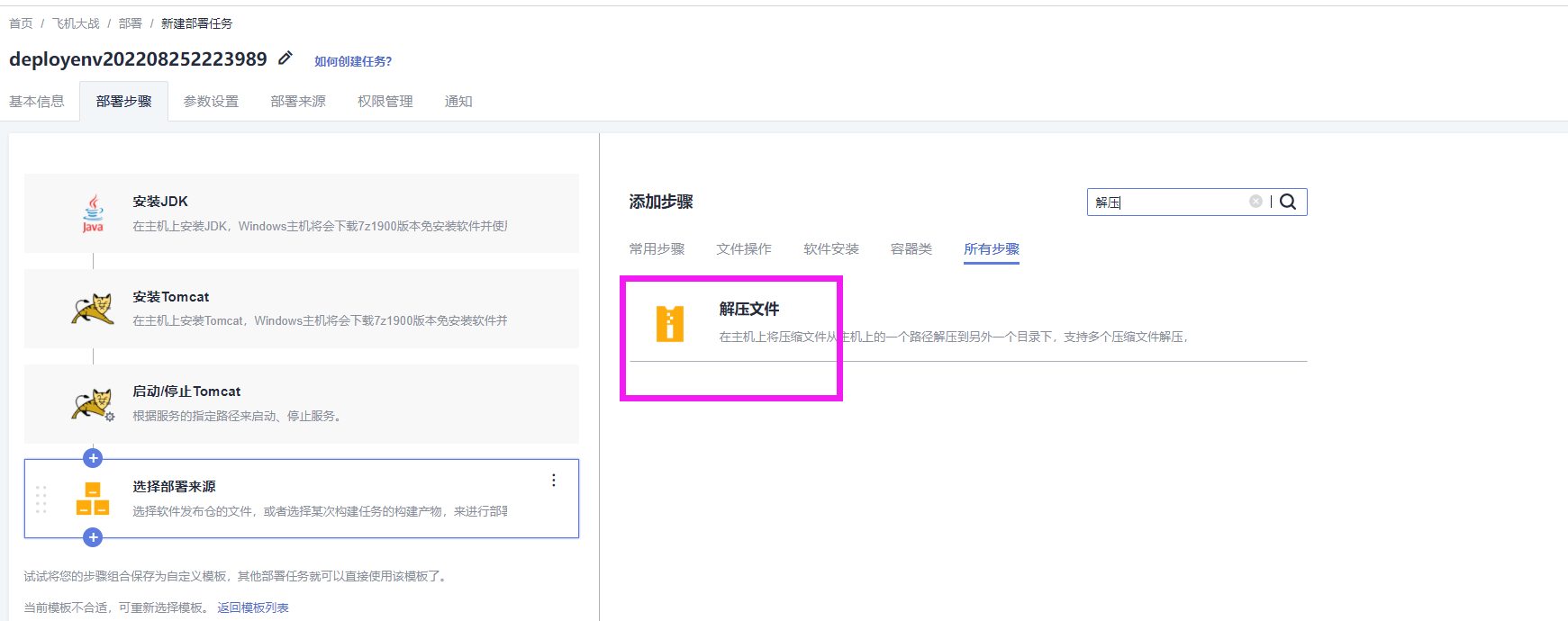Select the 安装JDK step title
The height and width of the screenshot is (621, 1568).
160,202
